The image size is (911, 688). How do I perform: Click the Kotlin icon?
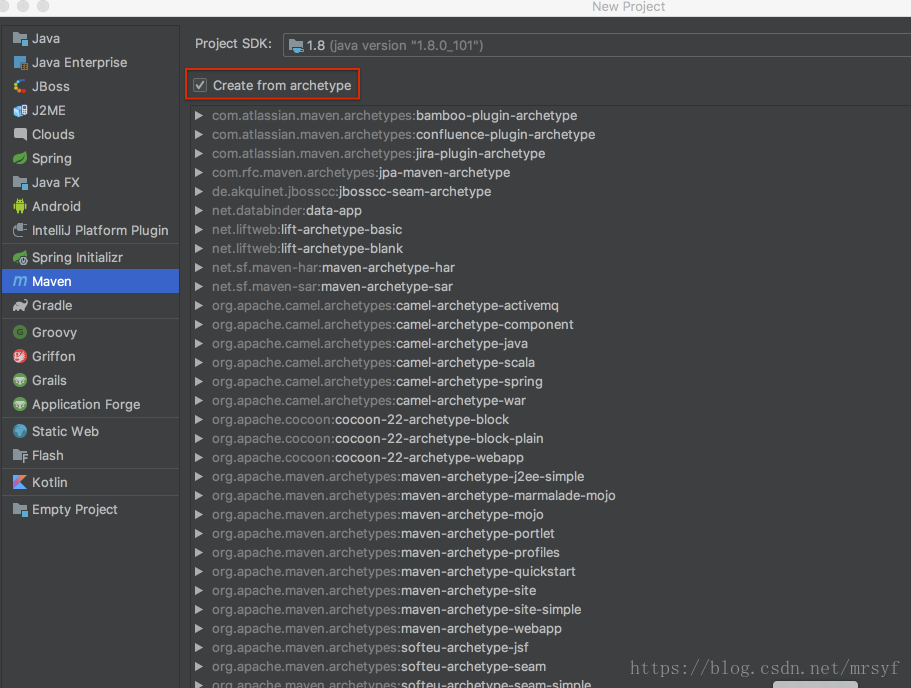(x=20, y=482)
